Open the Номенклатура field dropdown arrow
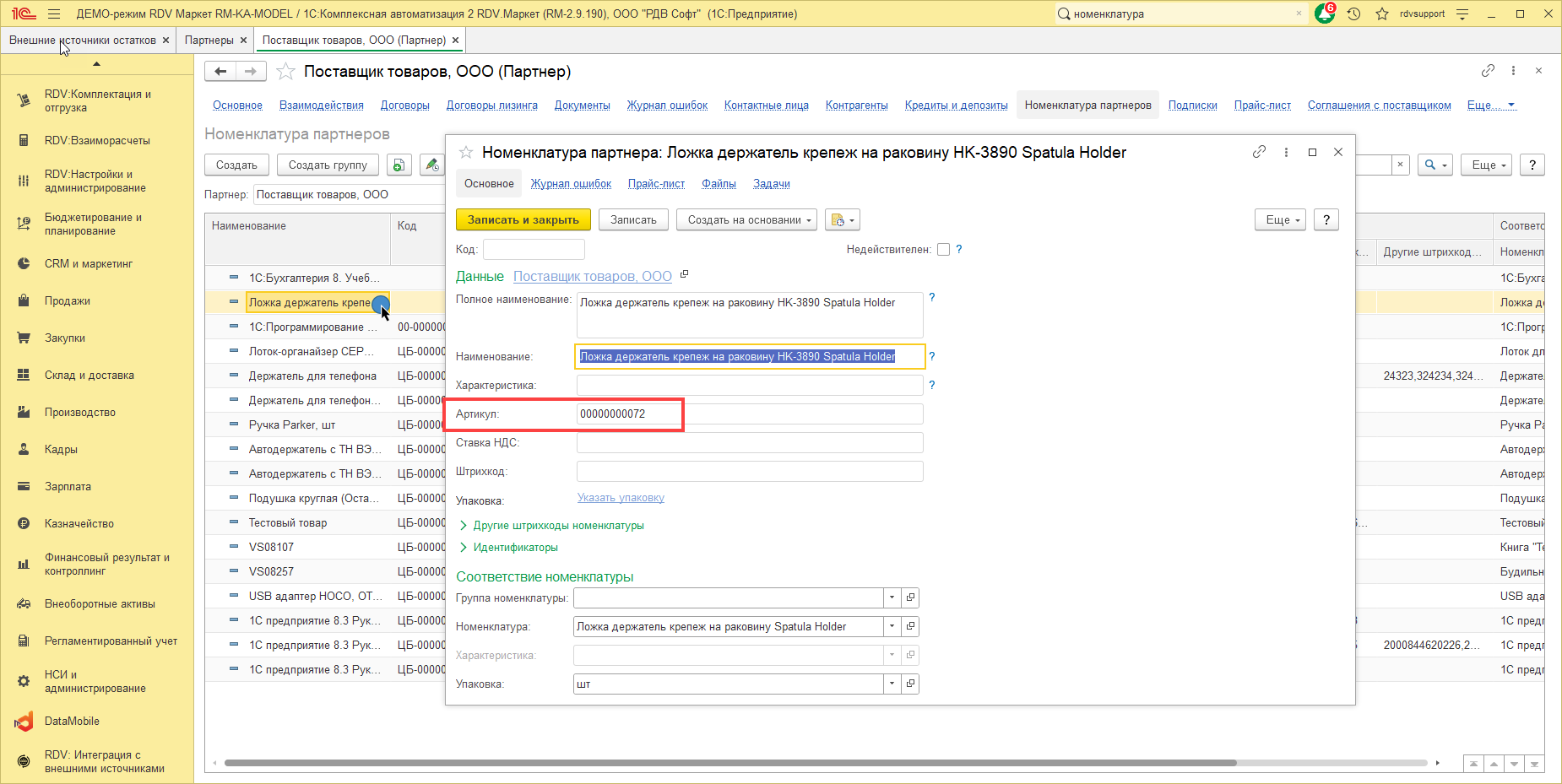Viewport: 1562px width, 784px height. [x=892, y=627]
